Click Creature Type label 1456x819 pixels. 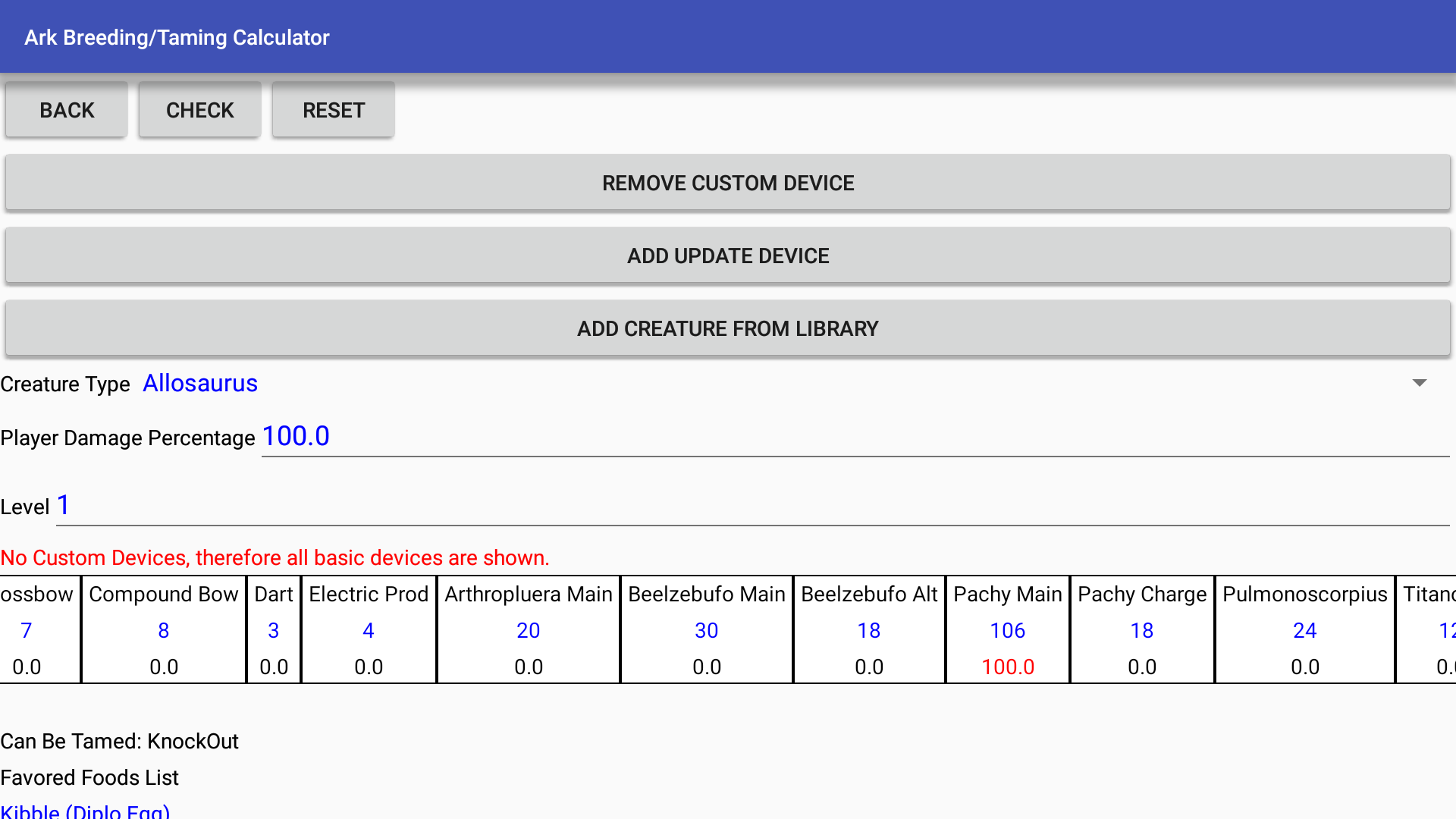(65, 384)
